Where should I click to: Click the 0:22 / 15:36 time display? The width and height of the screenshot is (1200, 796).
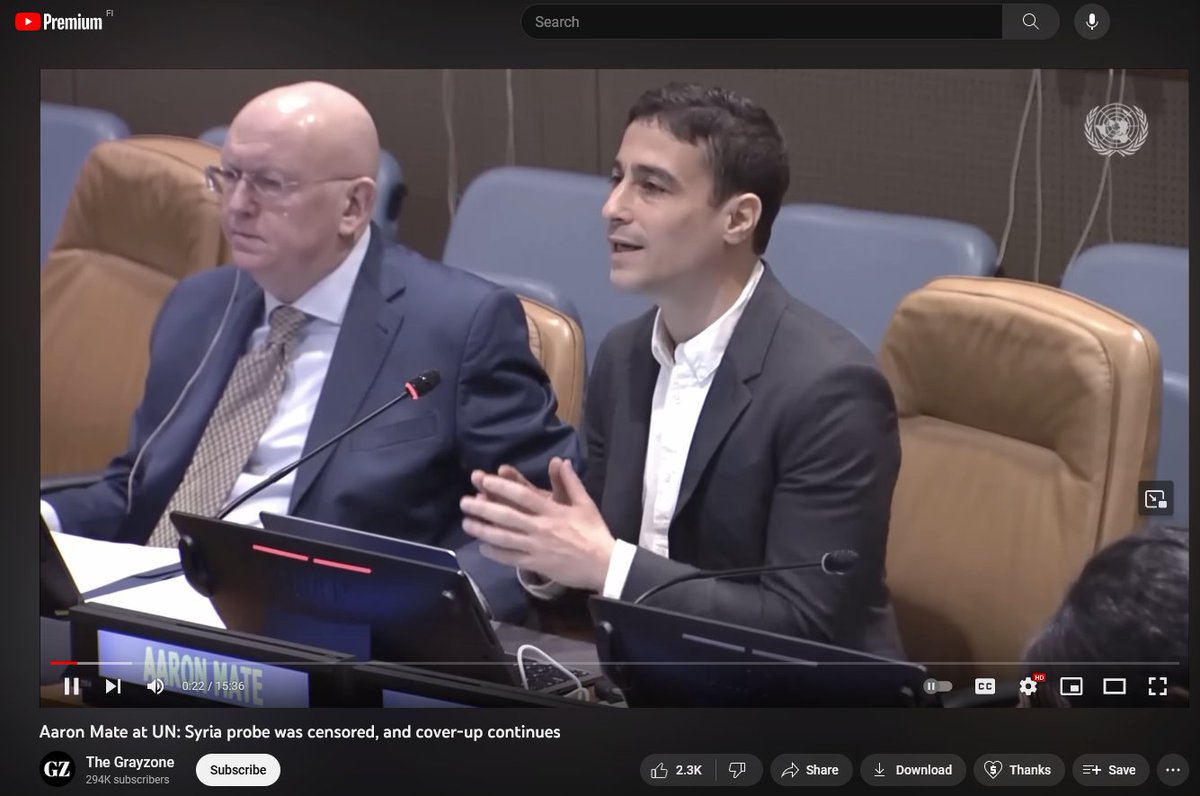pos(213,686)
